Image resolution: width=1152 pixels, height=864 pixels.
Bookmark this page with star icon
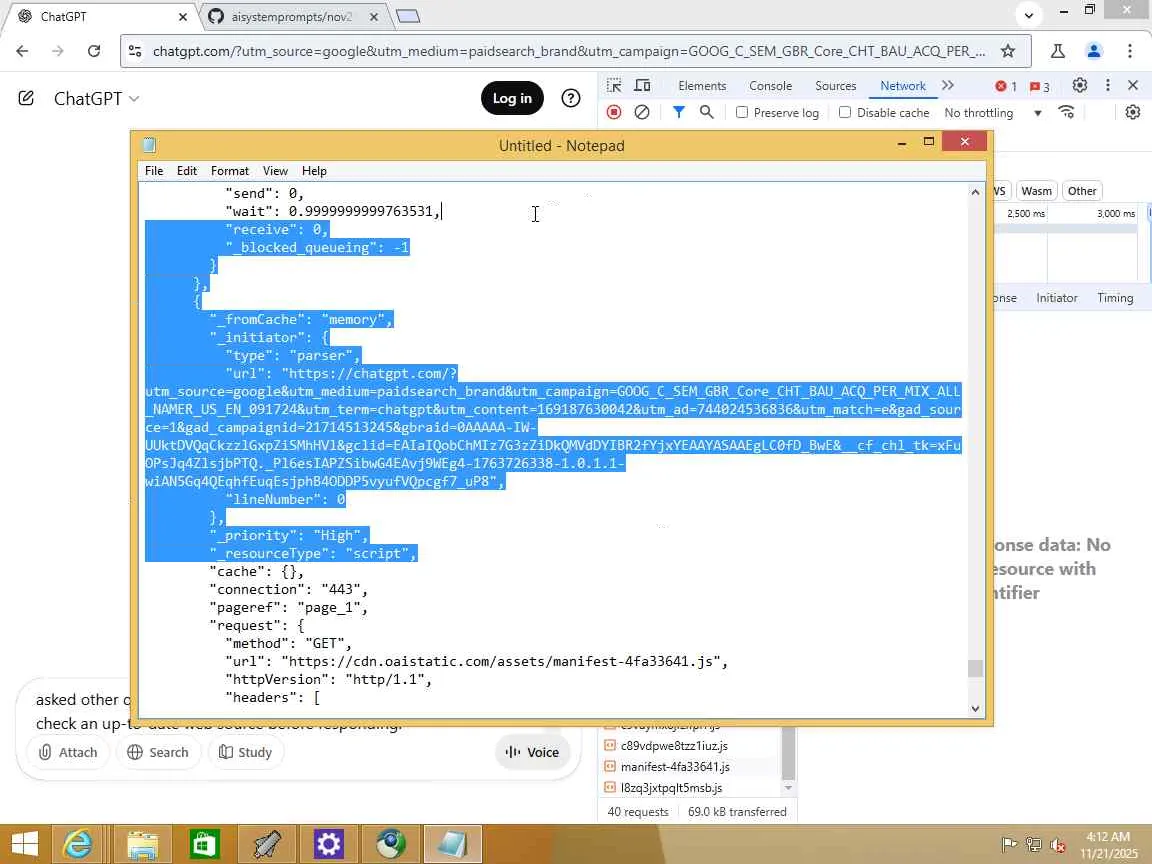coord(1008,51)
